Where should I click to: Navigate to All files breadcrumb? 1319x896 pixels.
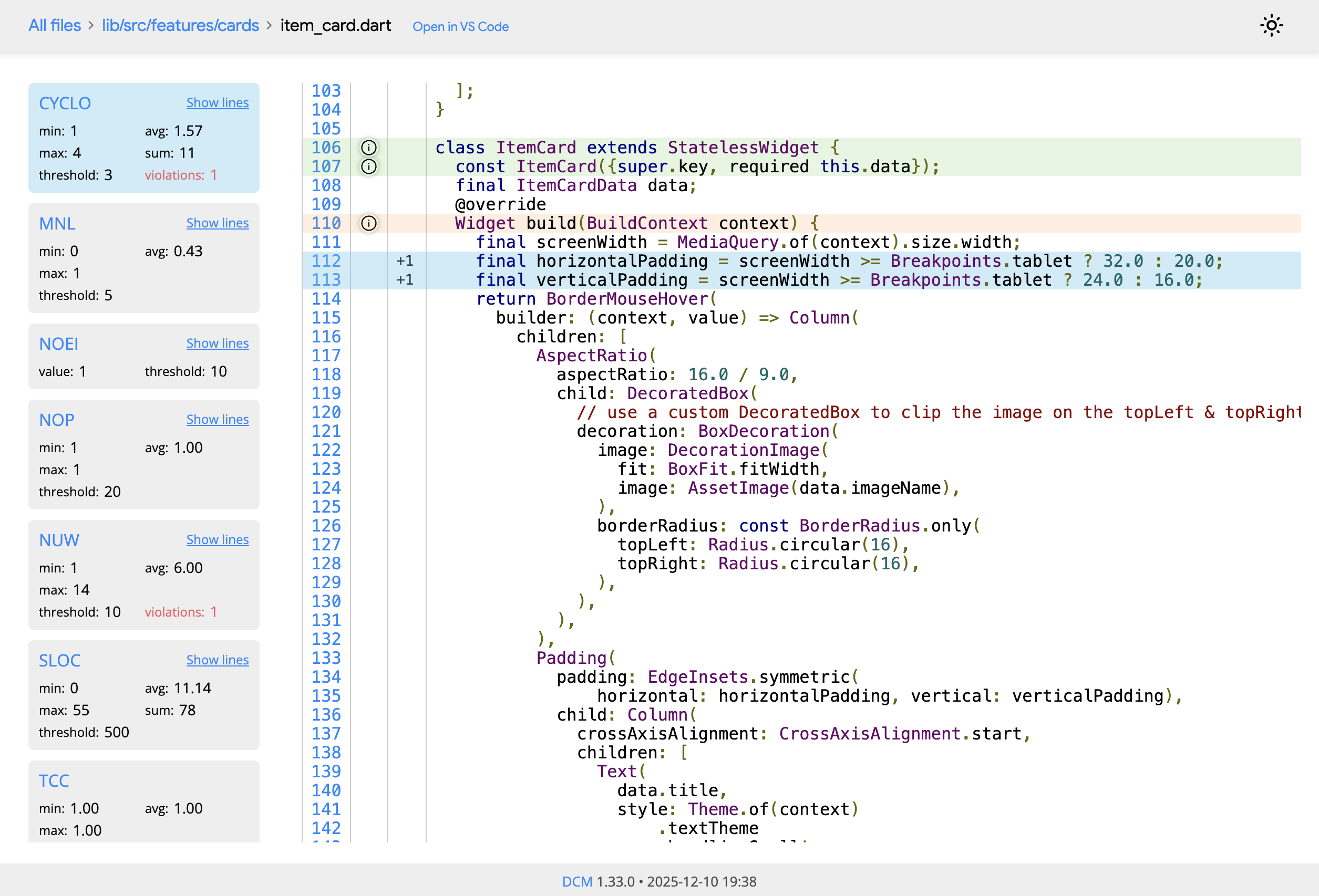point(54,26)
